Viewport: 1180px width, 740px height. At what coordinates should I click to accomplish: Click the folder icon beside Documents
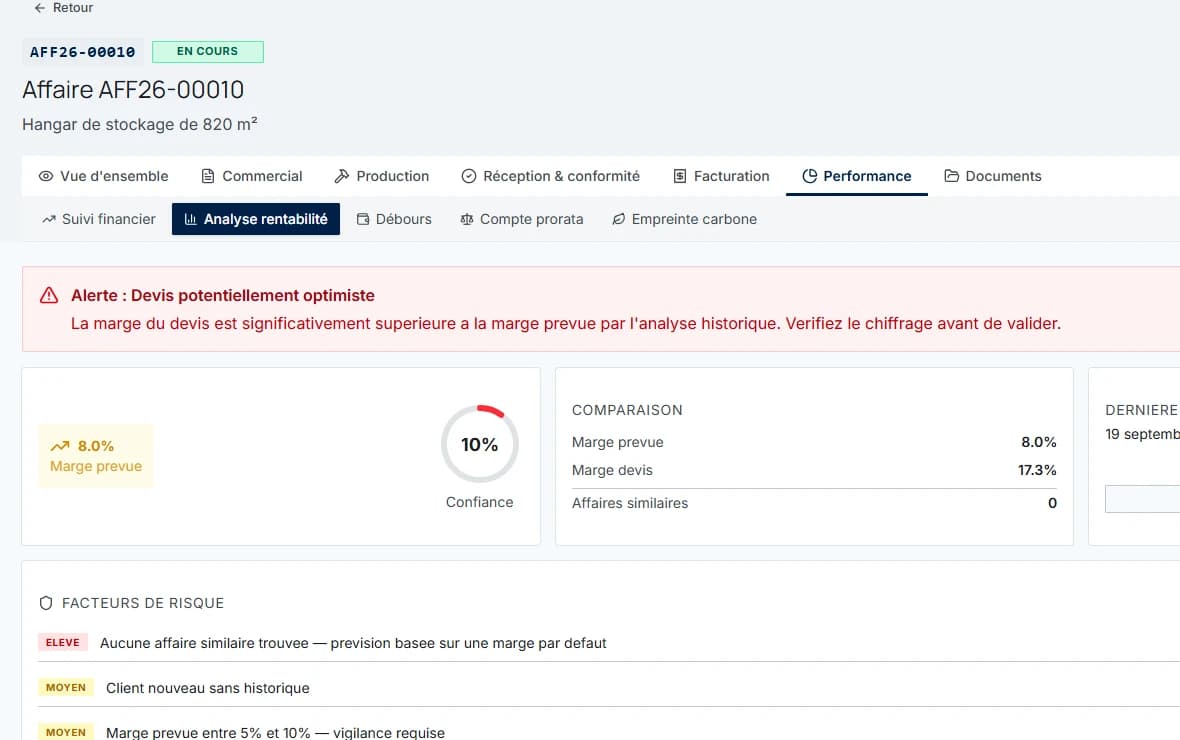952,176
